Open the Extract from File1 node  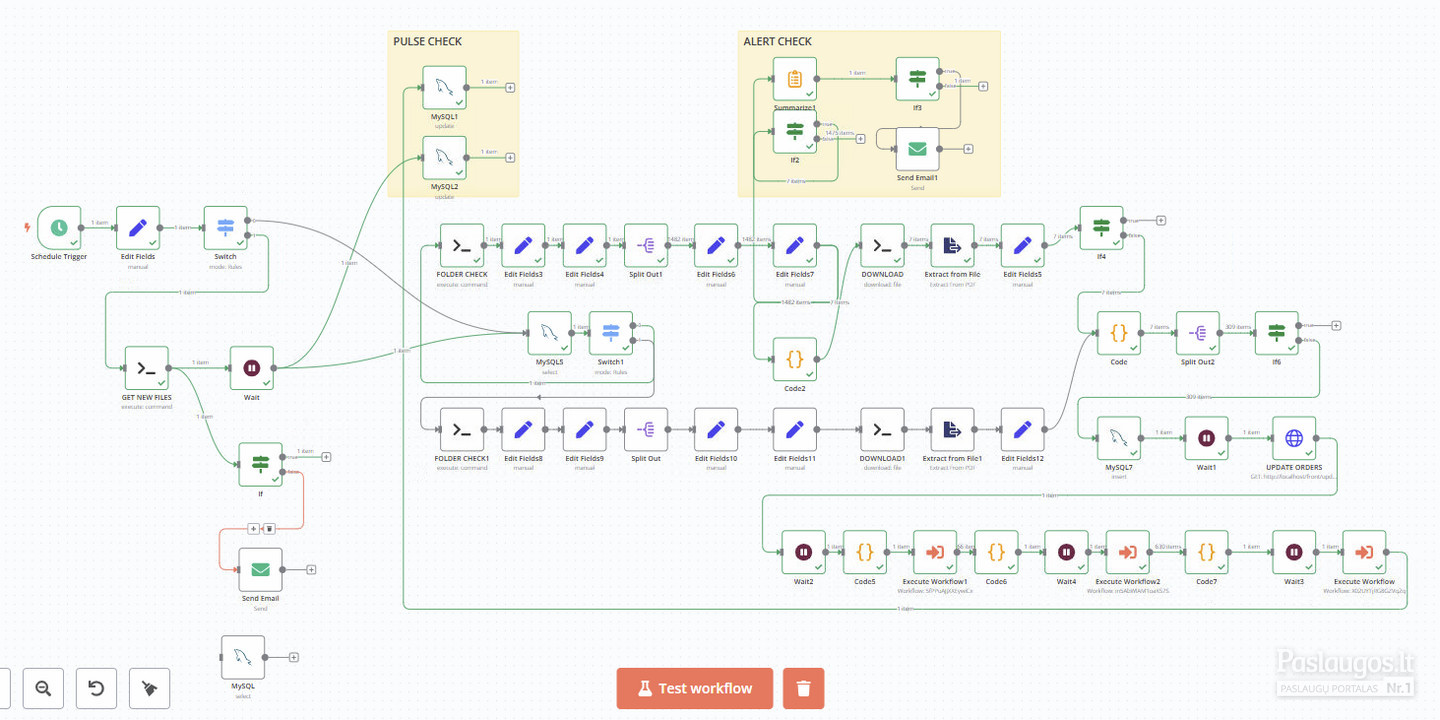pyautogui.click(x=952, y=430)
